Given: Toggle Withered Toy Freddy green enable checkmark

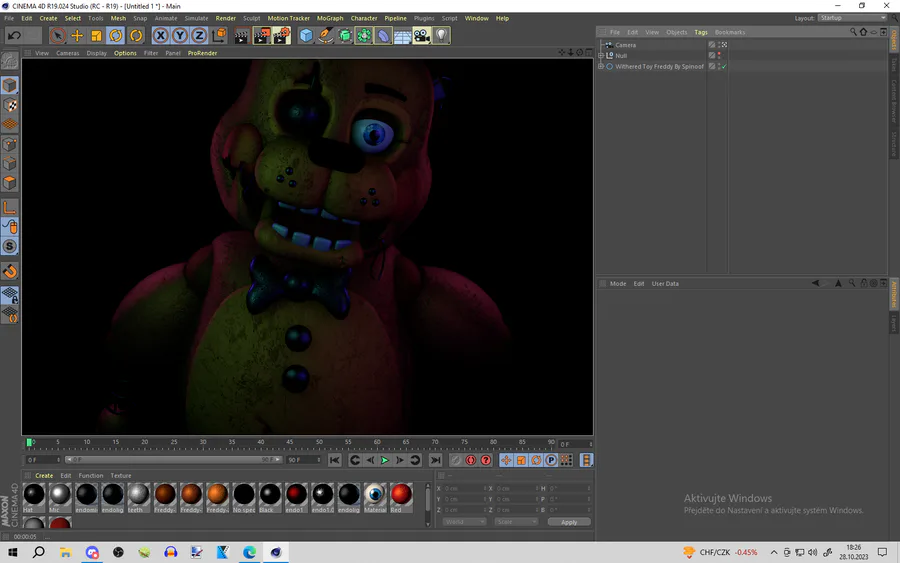Looking at the screenshot, I should pyautogui.click(x=724, y=67).
